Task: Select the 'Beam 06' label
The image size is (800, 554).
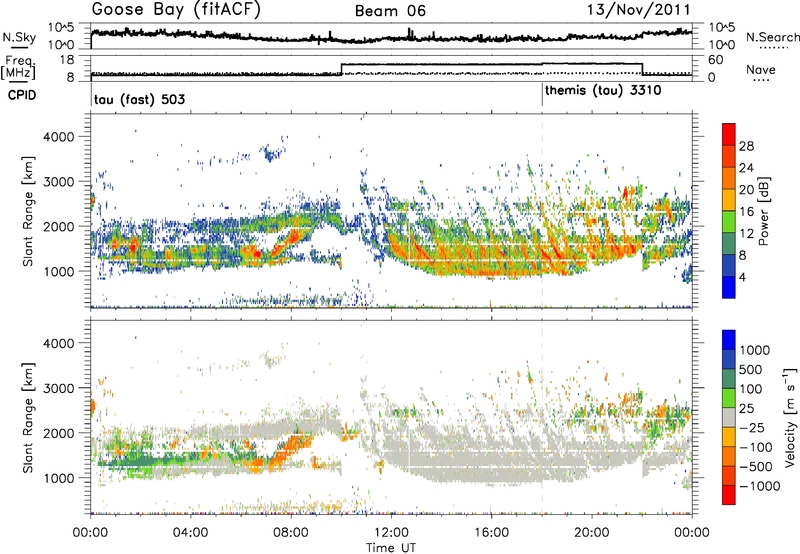Action: click(x=390, y=11)
